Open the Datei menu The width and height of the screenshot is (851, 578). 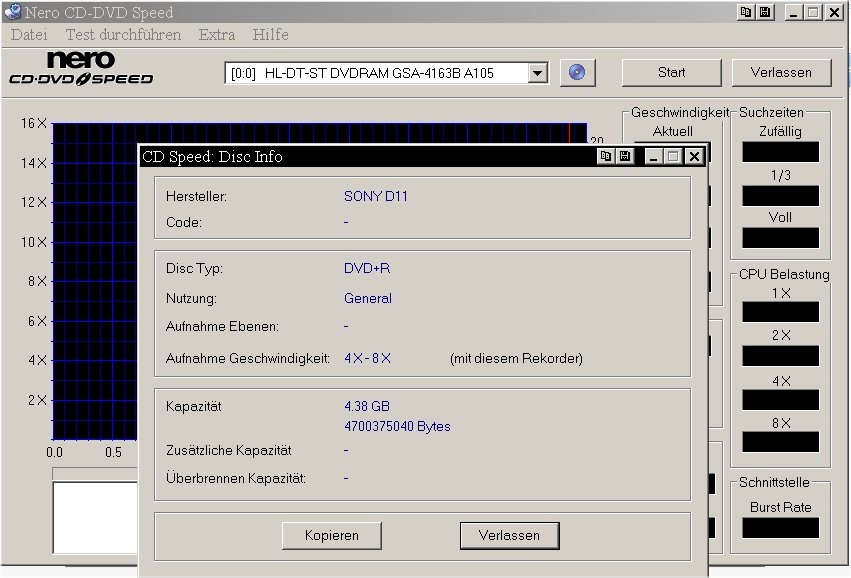click(29, 35)
